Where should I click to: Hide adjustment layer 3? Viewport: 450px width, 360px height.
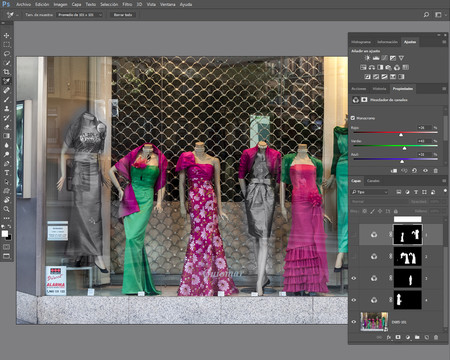(x=354, y=278)
